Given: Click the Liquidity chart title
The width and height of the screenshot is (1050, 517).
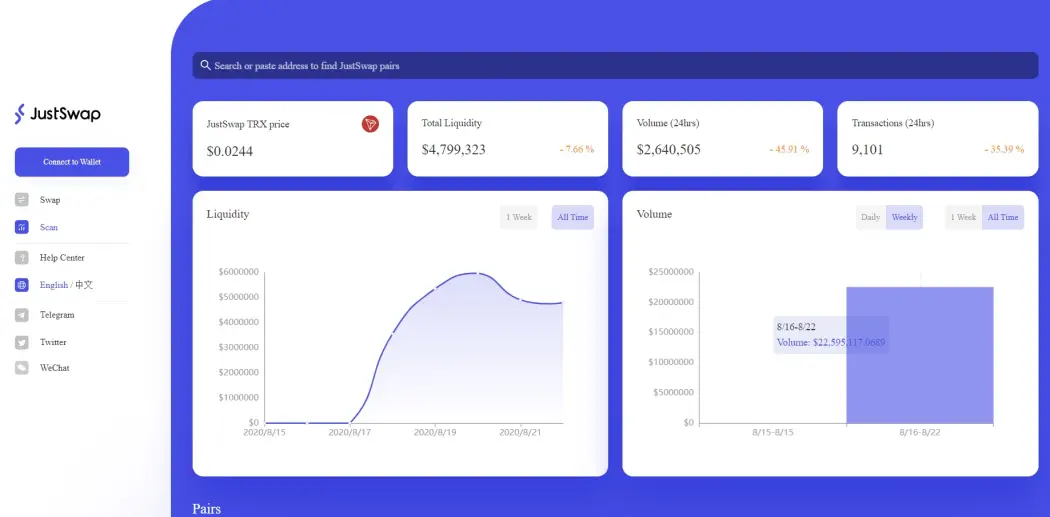Looking at the screenshot, I should click(x=228, y=214).
